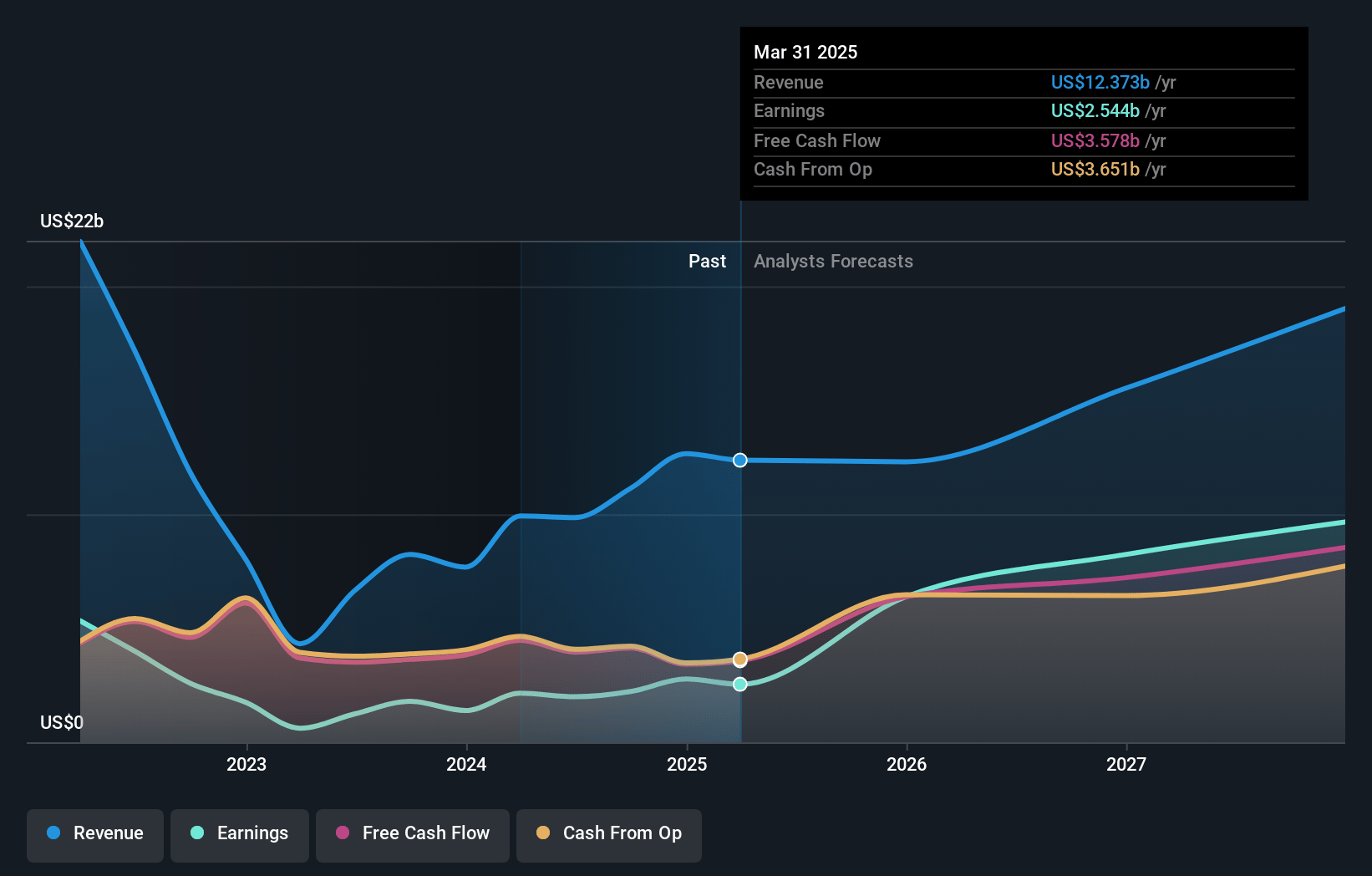Click the US$2.544b earnings value

click(1095, 111)
